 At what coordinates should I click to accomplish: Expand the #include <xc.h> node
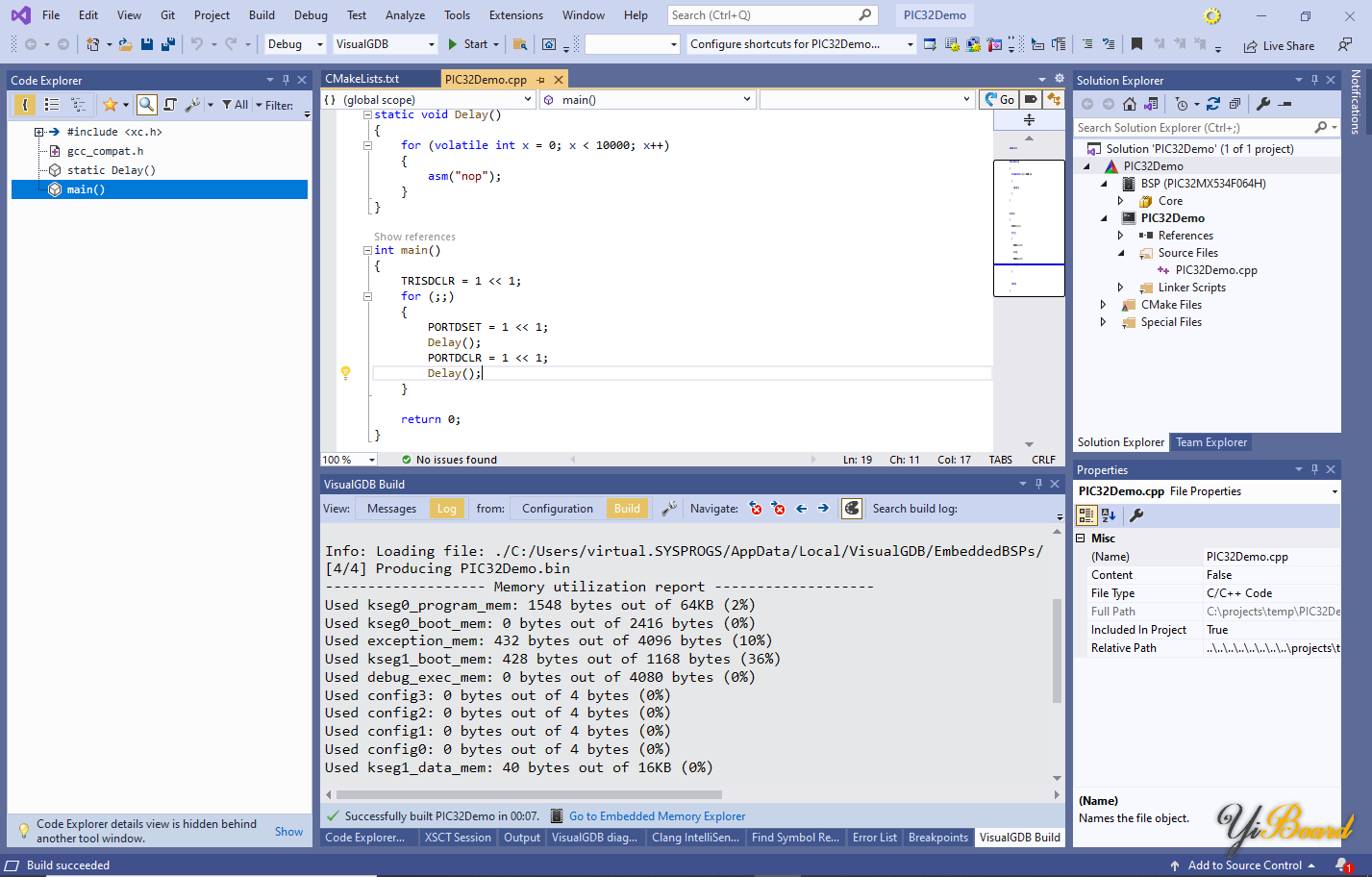click(38, 132)
